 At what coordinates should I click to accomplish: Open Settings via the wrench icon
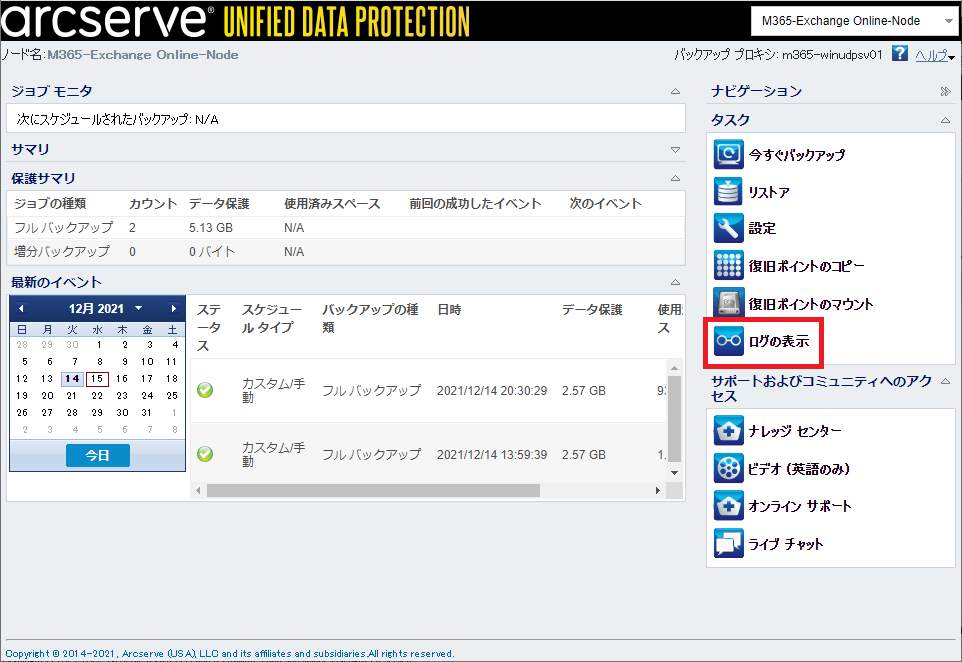click(x=728, y=228)
